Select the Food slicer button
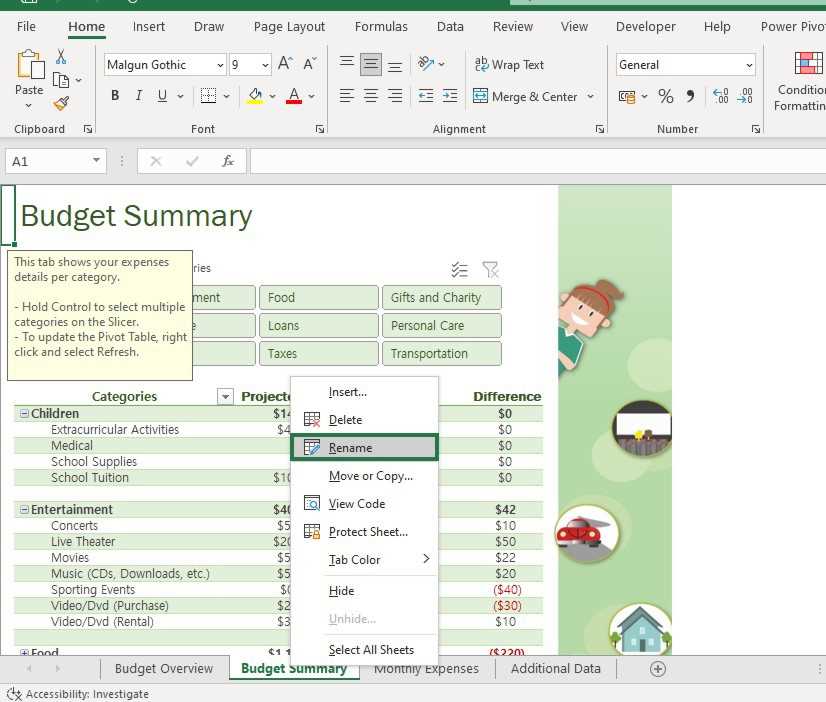826x702 pixels. point(319,298)
